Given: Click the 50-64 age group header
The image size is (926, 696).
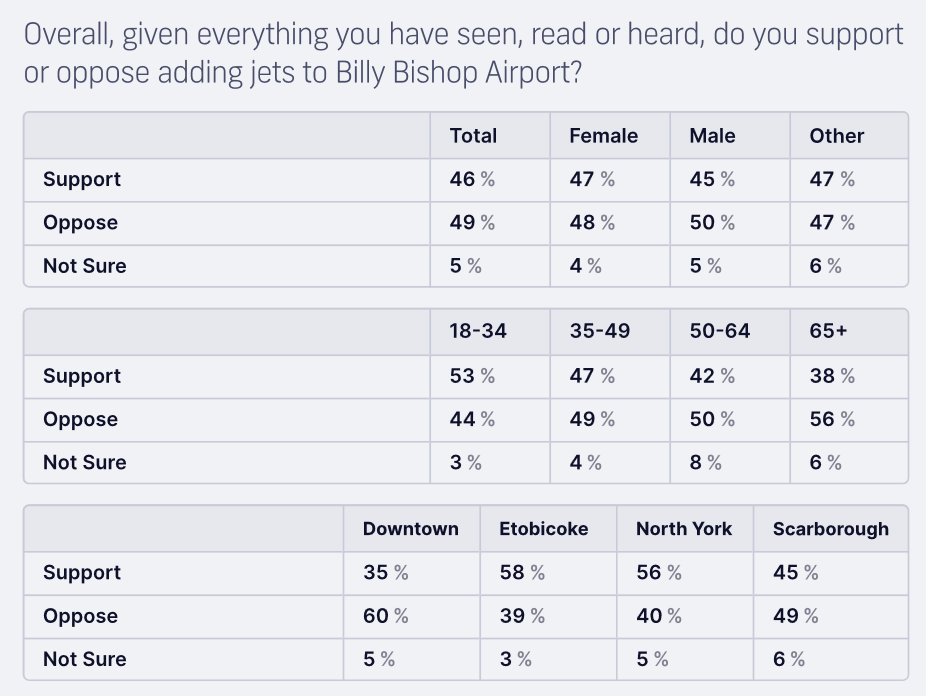Looking at the screenshot, I should 720,331.
